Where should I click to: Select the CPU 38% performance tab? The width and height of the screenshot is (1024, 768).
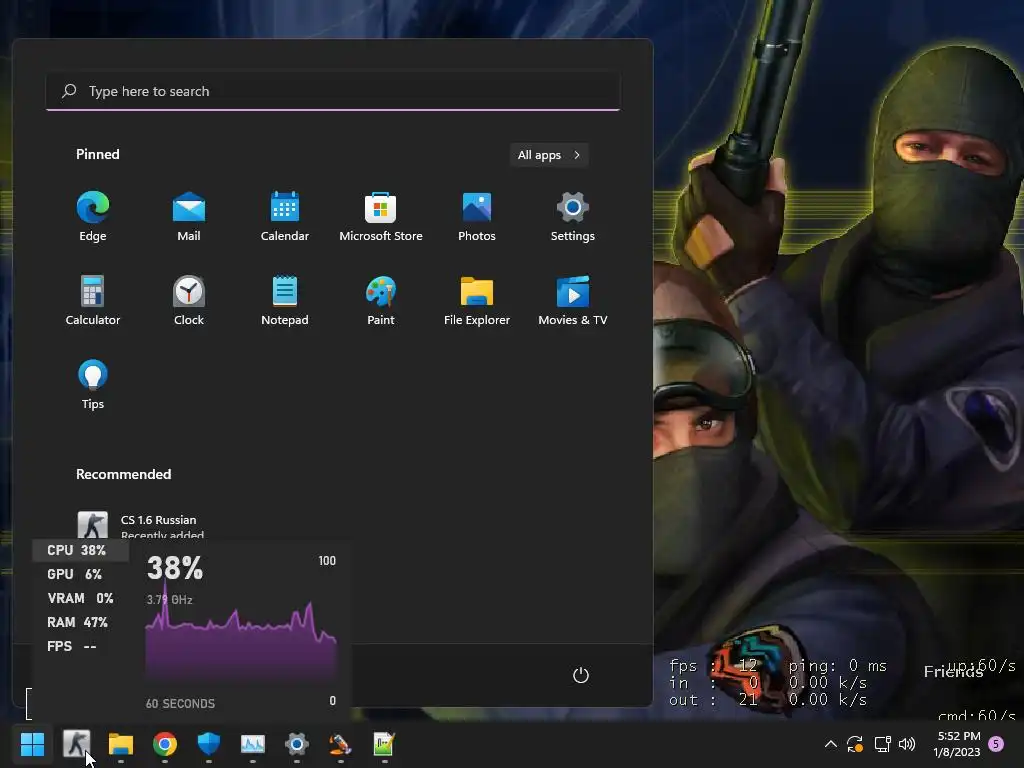(x=80, y=550)
